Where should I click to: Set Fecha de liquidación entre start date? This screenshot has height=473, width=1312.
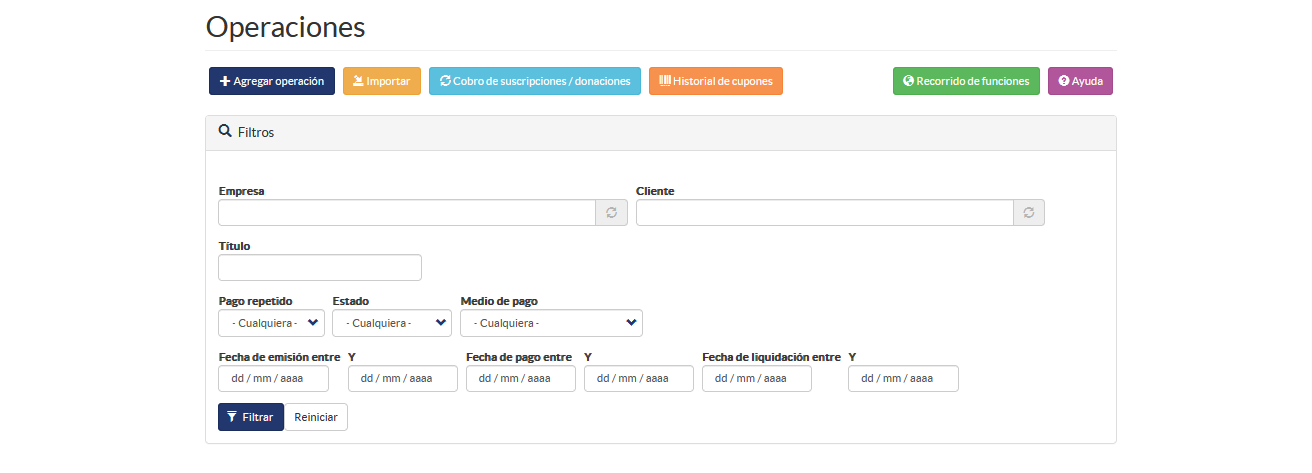pyautogui.click(x=757, y=378)
